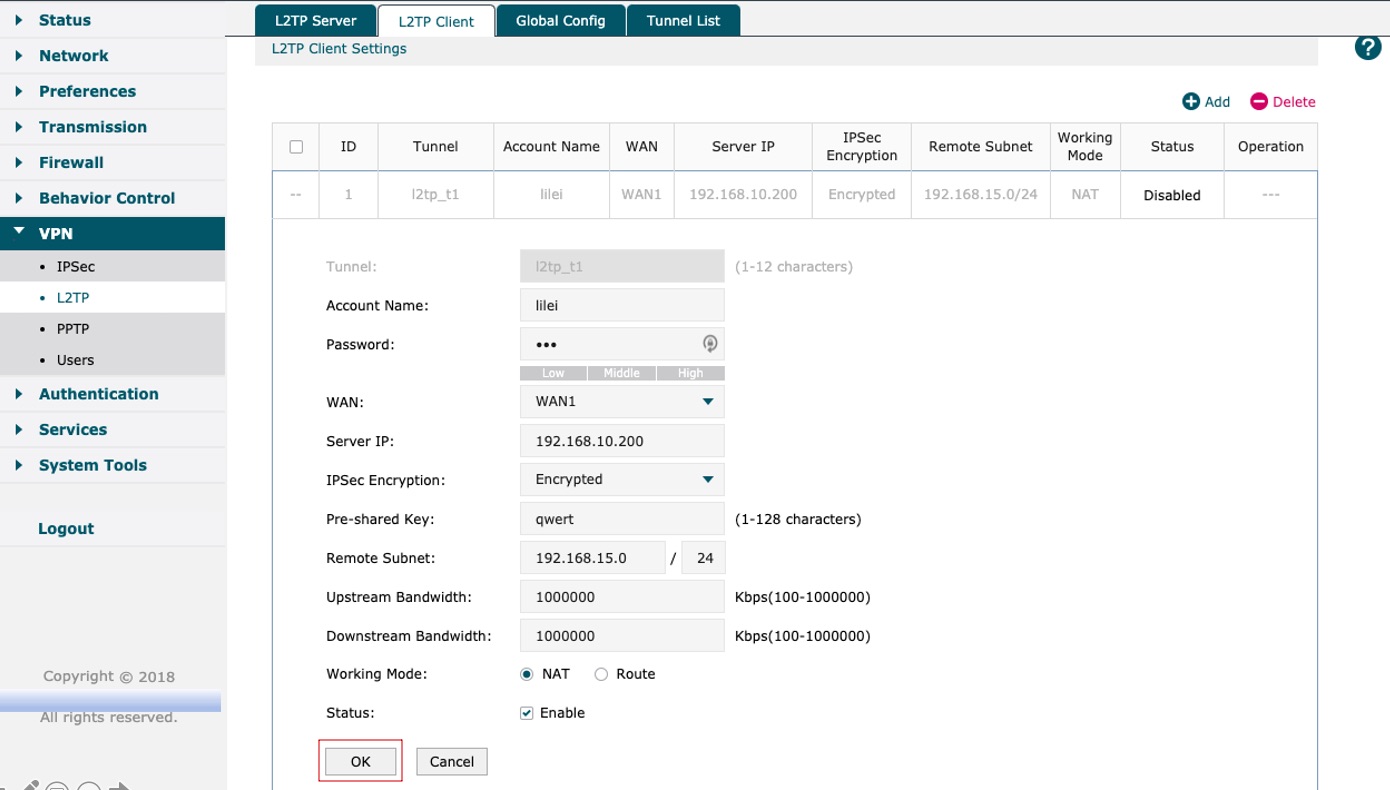This screenshot has width=1390, height=790.
Task: Open the PPTP submenu item
Action: click(112, 329)
